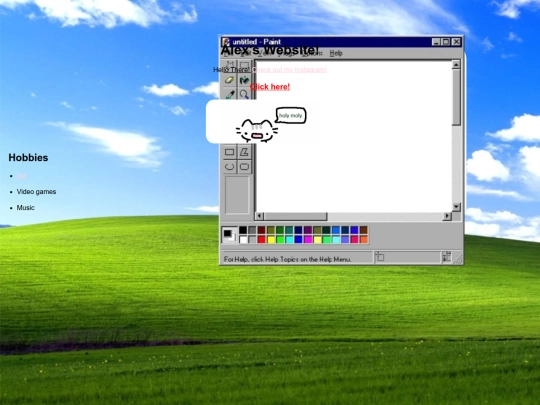Pick the bright yellow palette swatch
Screen dimensions: 540x405
[271, 239]
